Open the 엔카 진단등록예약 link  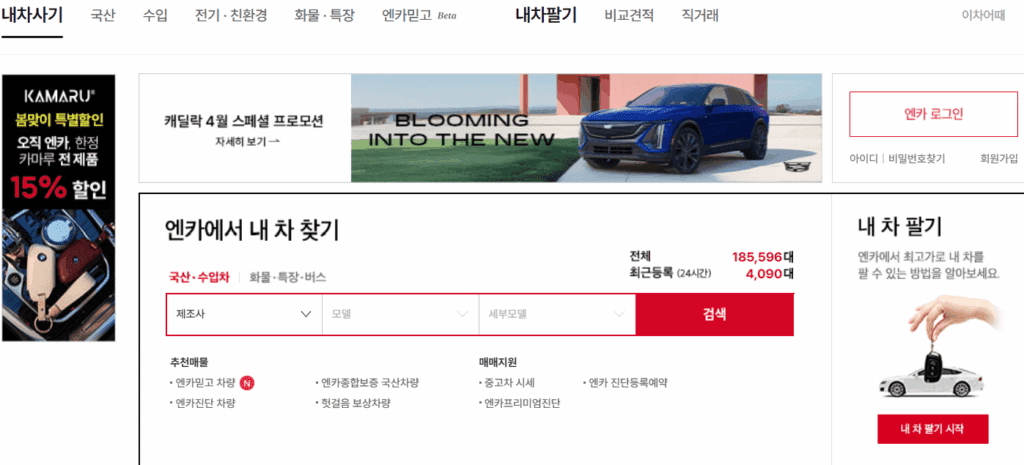[x=628, y=383]
